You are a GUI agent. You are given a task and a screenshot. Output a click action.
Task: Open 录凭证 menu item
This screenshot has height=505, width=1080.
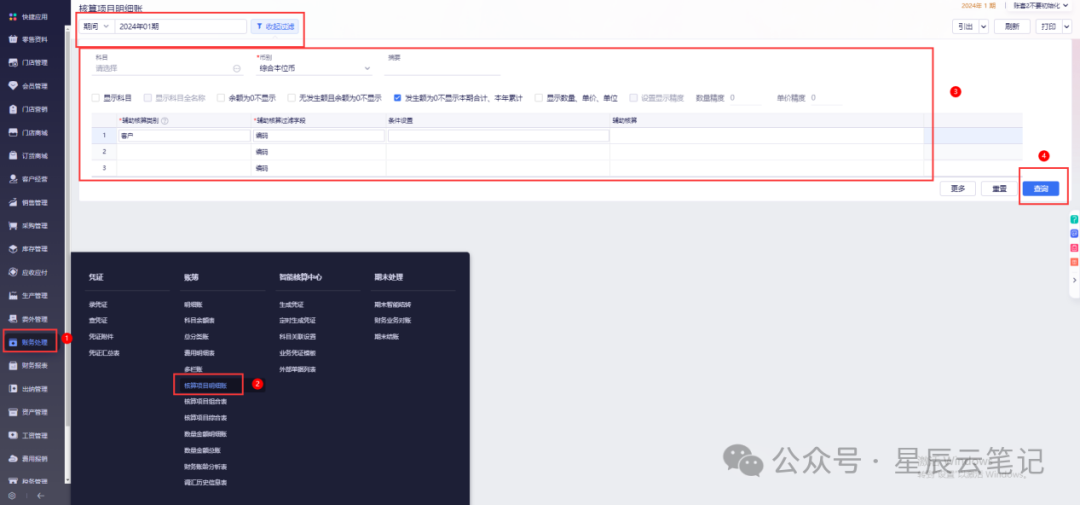pos(98,304)
